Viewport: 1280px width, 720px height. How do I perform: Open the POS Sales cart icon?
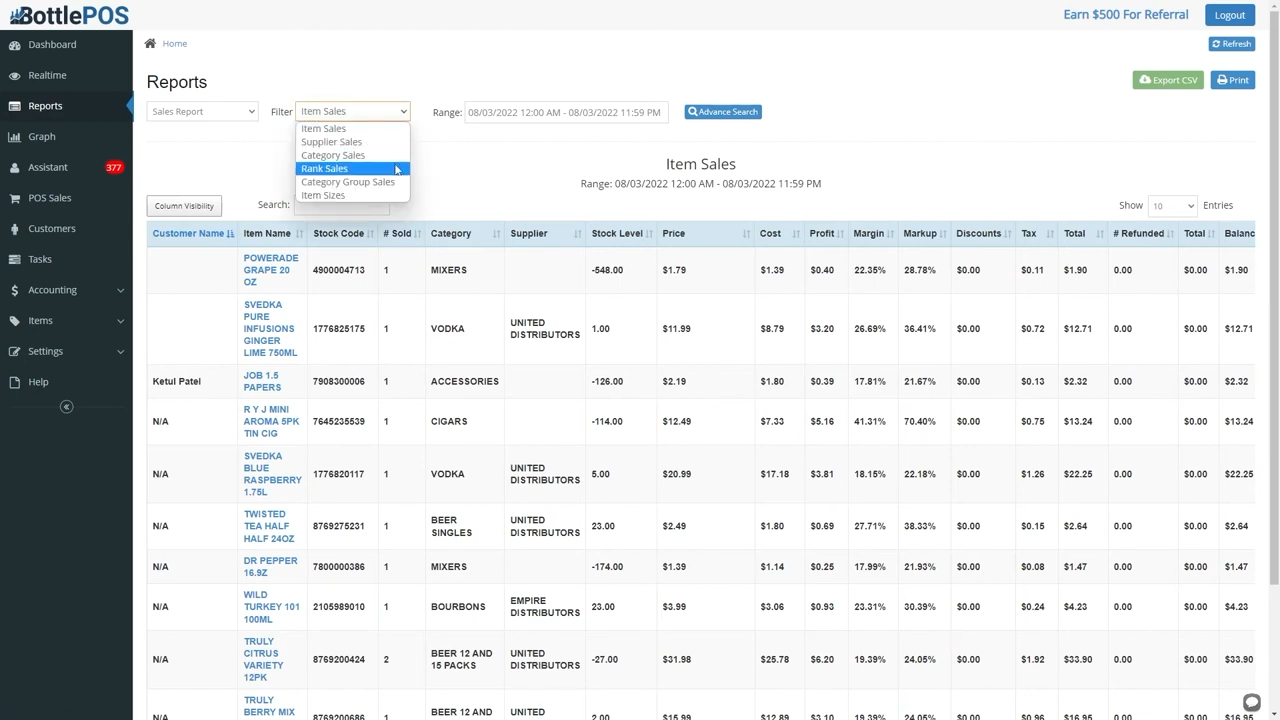coord(14,198)
